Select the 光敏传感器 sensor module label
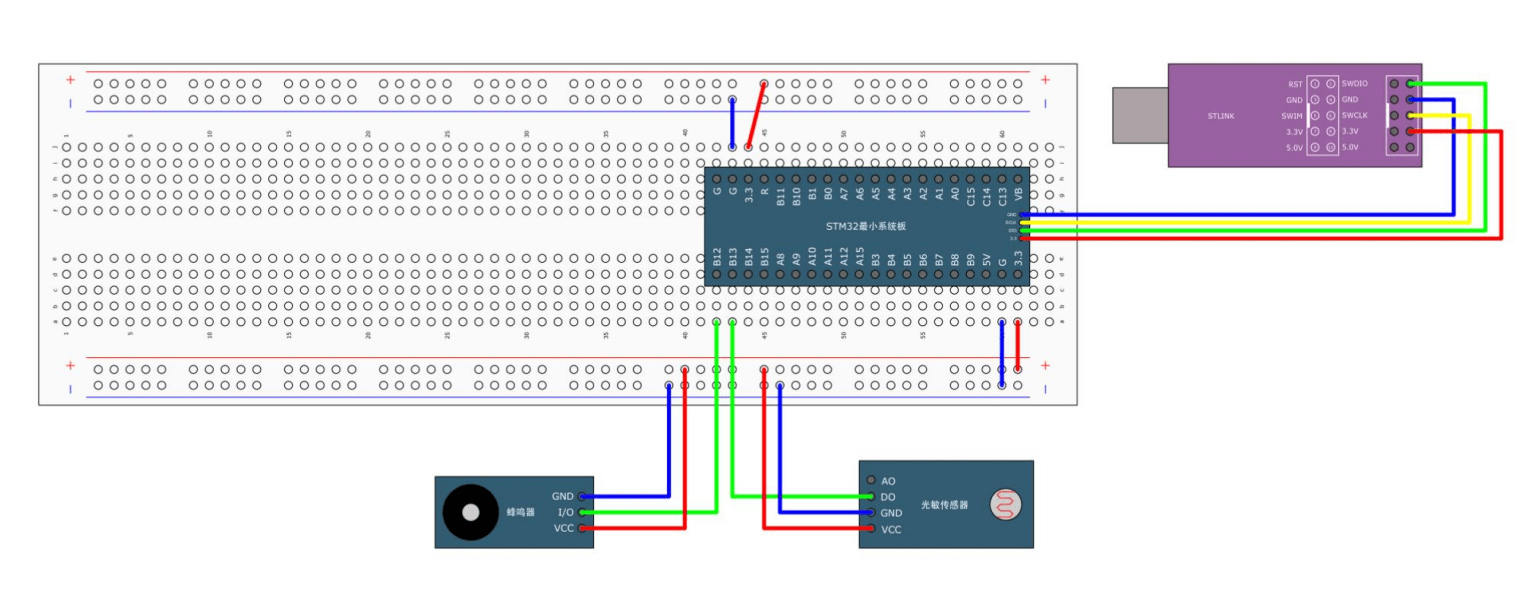This screenshot has width=1537, height=591. 945,505
